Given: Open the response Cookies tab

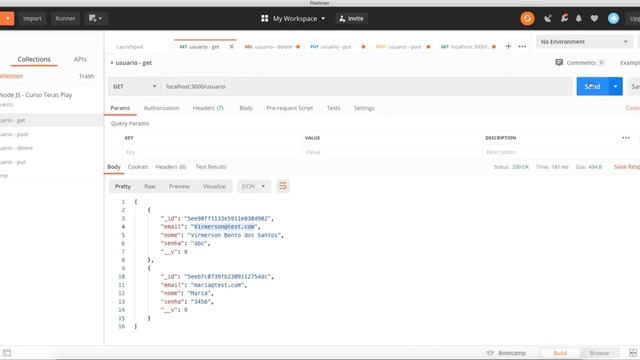Looking at the screenshot, I should coord(138,167).
